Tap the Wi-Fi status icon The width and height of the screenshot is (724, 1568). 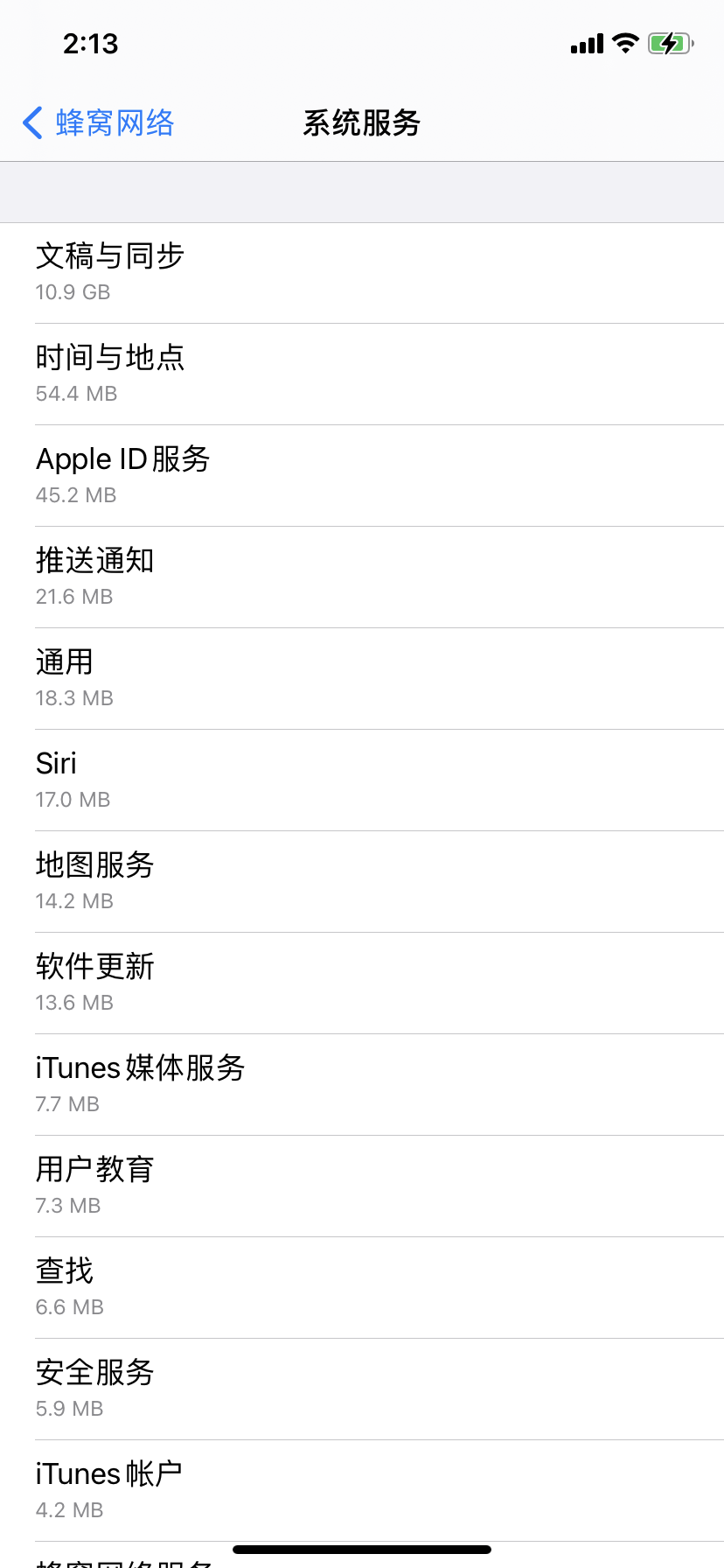(x=625, y=43)
